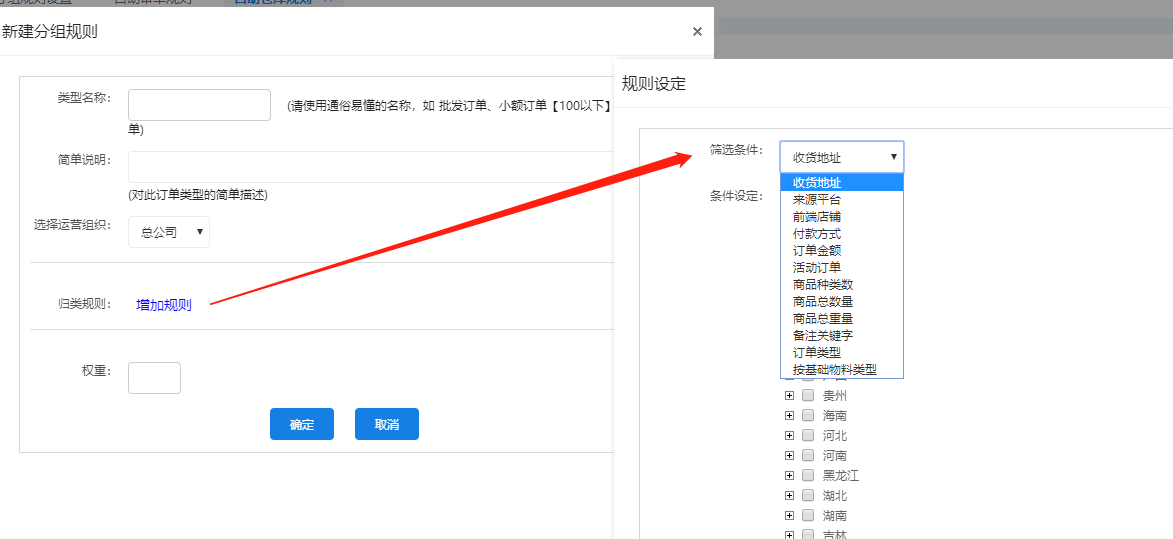Select 活动订单 filter option
Viewport: 1173px width, 539px height.
pos(842,267)
